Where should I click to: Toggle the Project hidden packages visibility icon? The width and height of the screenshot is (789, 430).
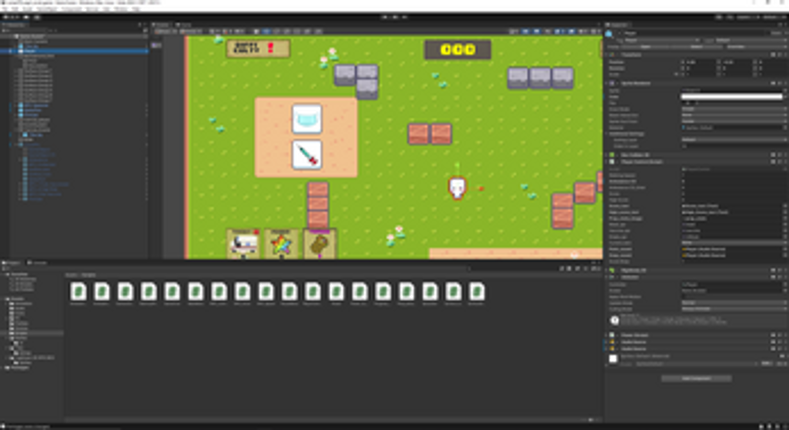pos(594,269)
